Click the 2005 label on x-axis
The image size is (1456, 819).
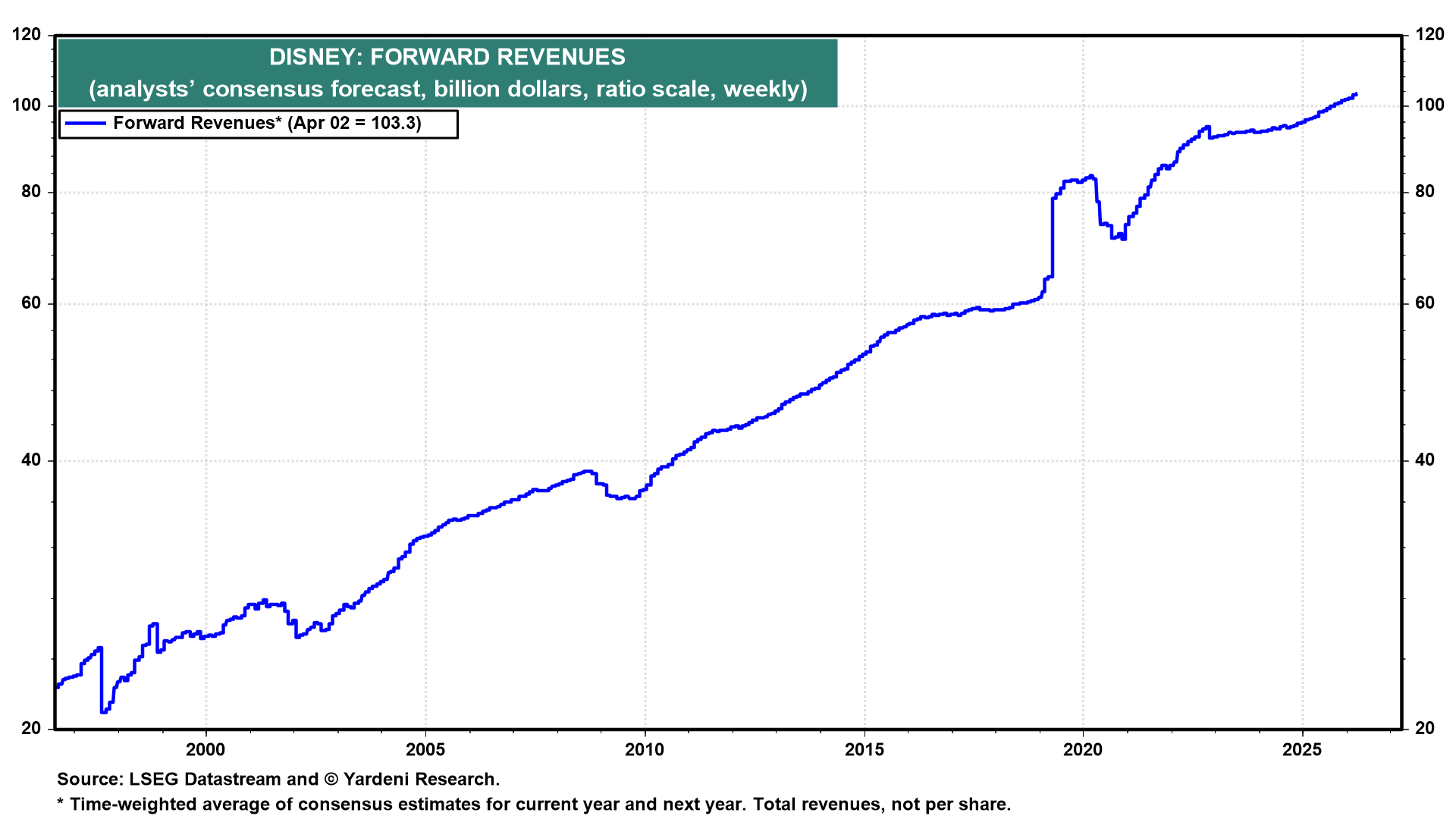[425, 750]
